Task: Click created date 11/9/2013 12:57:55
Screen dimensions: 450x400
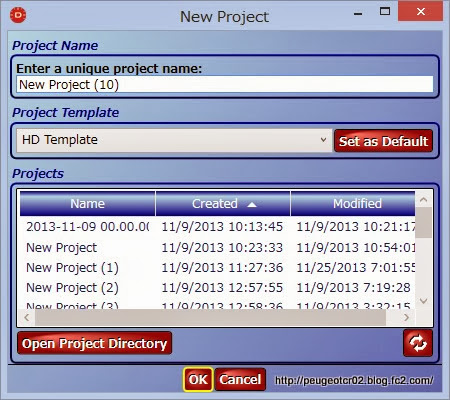Action: coord(222,288)
